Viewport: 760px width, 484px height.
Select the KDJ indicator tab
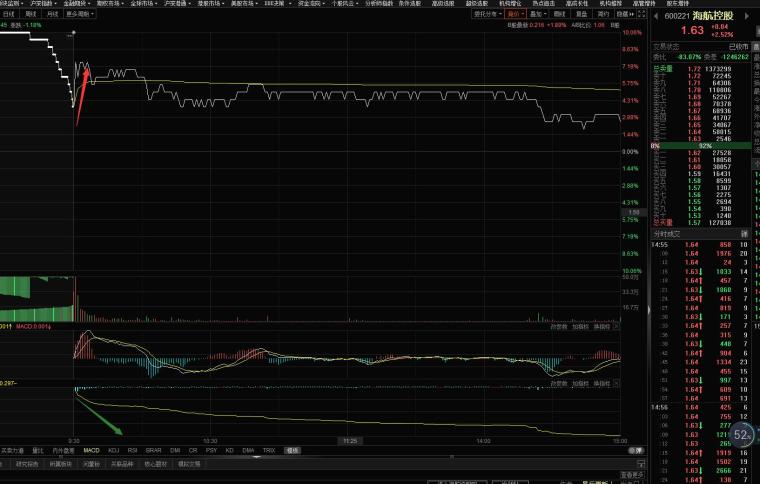[x=113, y=451]
